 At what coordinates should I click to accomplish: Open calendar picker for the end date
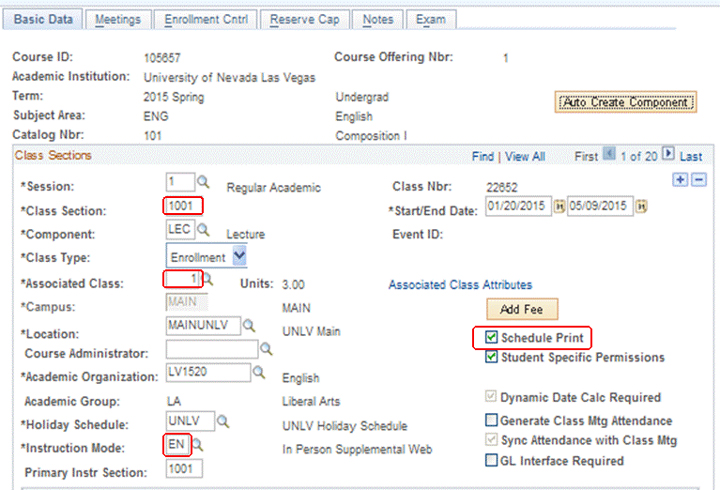[640, 206]
